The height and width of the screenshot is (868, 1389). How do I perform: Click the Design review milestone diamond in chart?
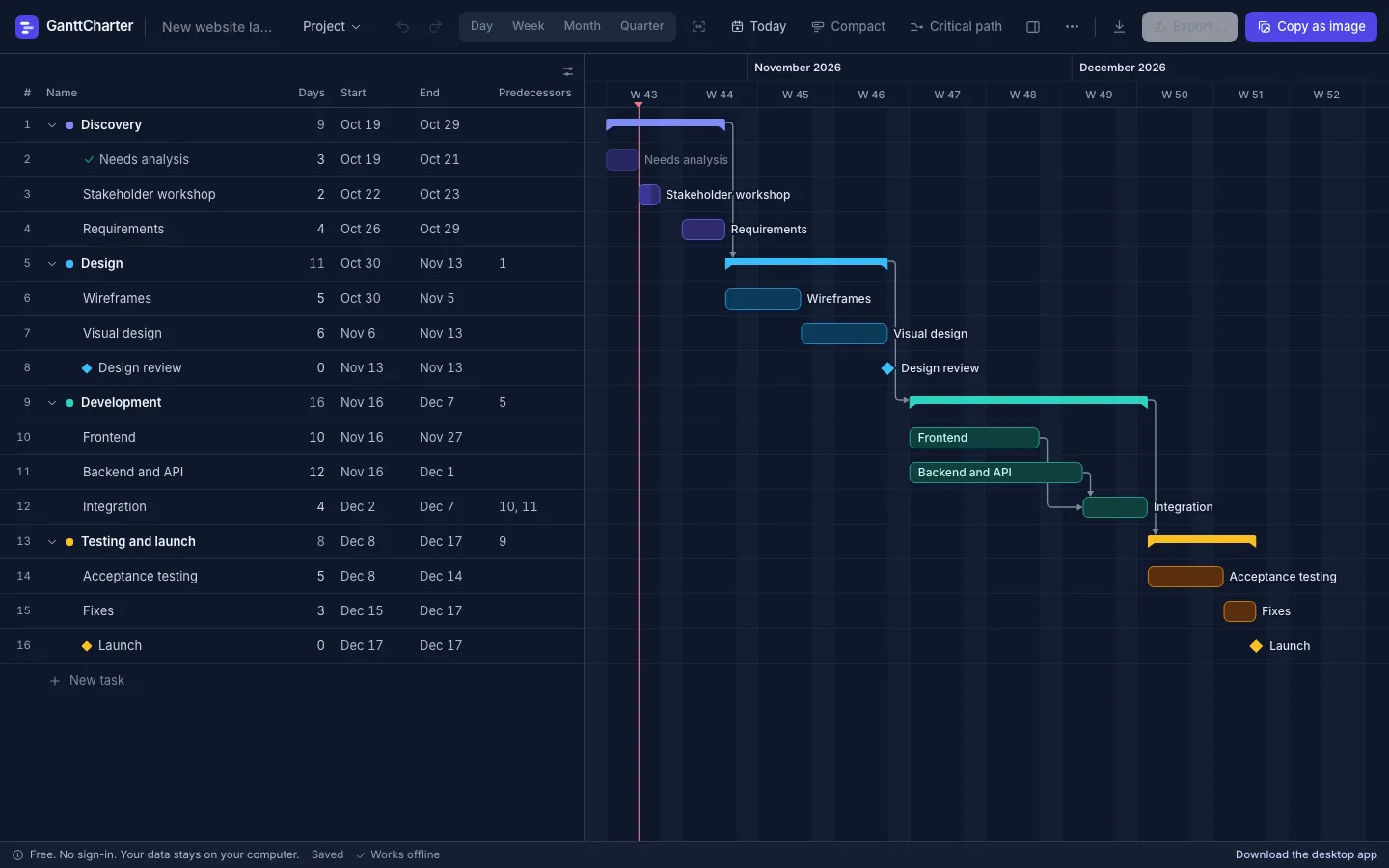(887, 368)
